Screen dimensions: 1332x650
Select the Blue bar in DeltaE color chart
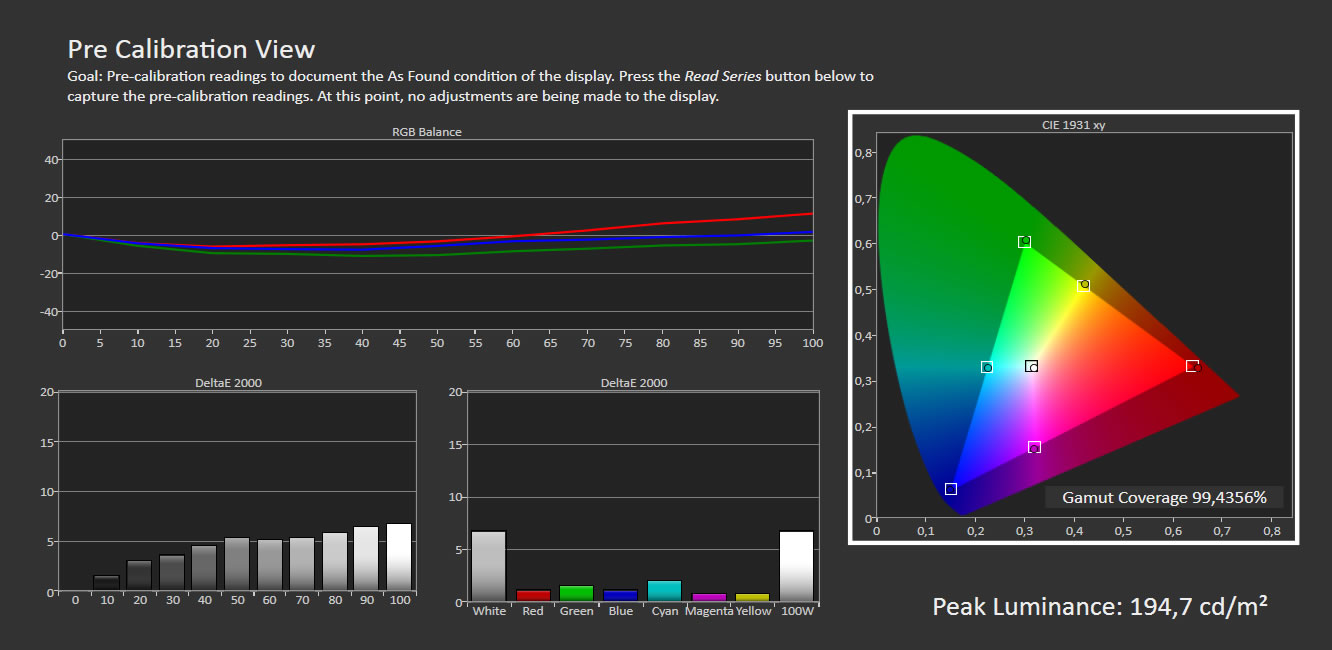(x=620, y=595)
